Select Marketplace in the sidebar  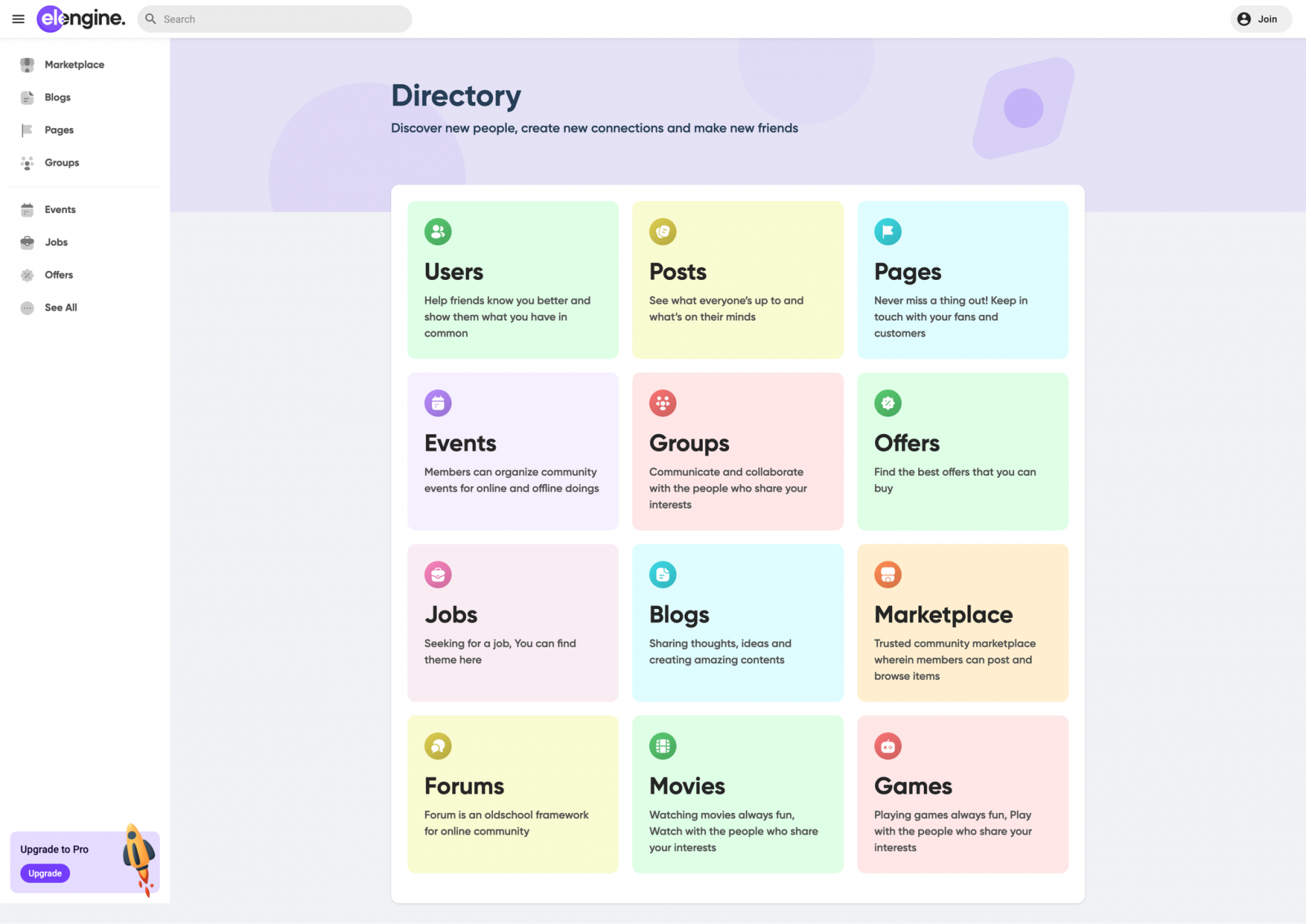pyautogui.click(x=74, y=64)
